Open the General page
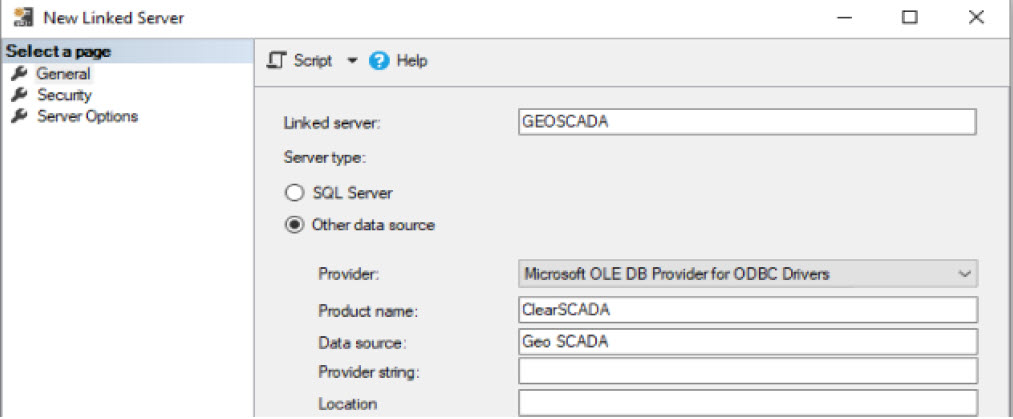 point(63,74)
